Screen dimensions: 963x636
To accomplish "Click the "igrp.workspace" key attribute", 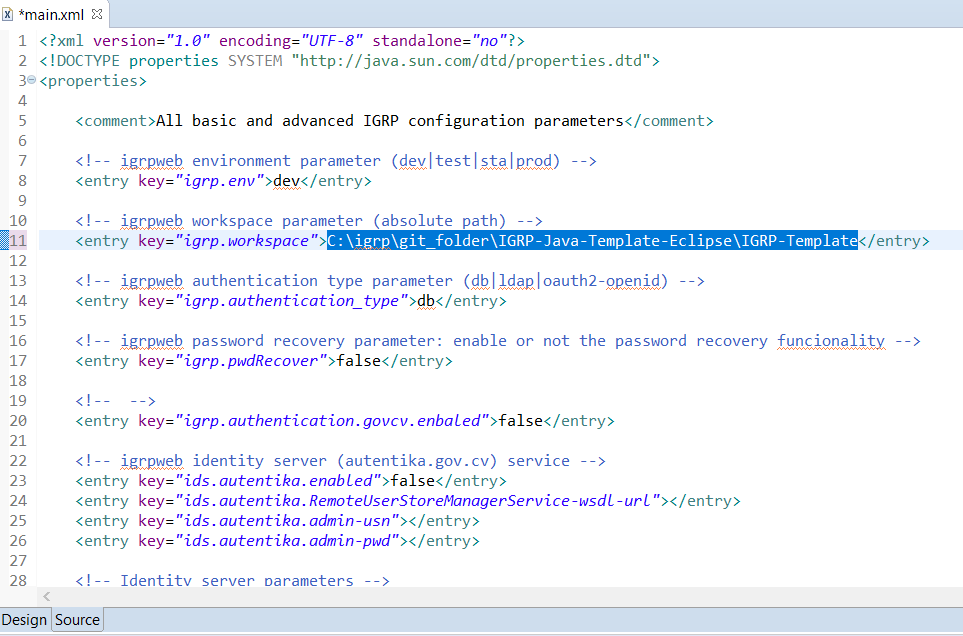I will click(251, 241).
